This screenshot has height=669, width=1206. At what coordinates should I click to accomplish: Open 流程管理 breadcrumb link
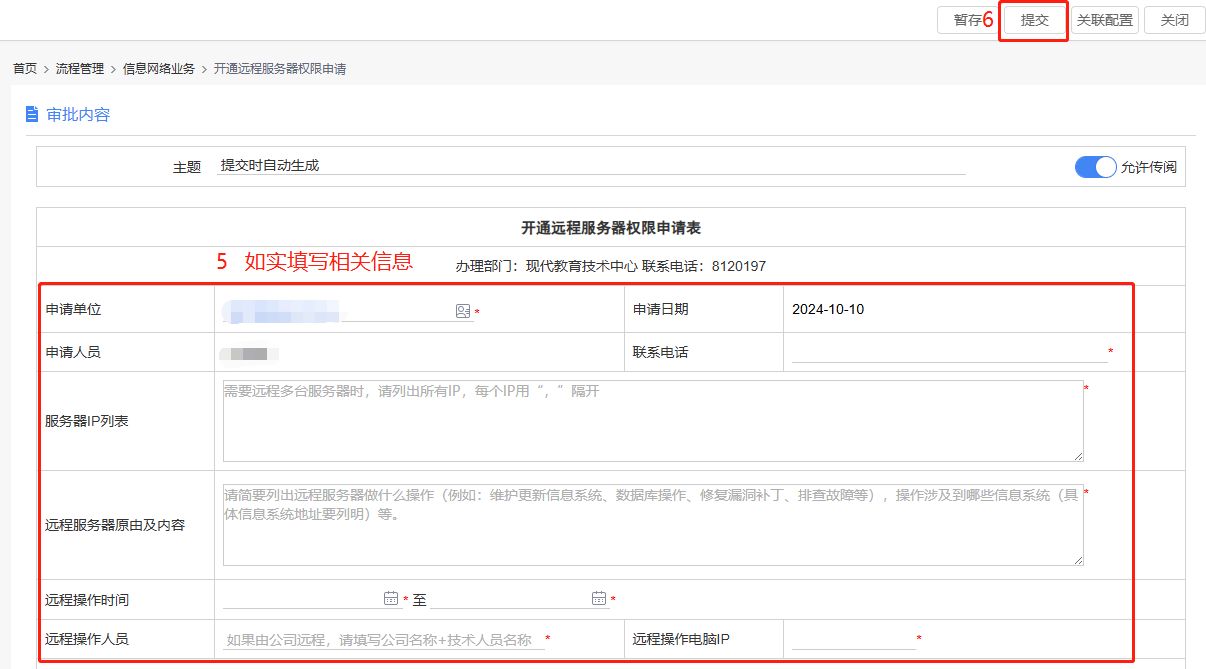coord(80,69)
